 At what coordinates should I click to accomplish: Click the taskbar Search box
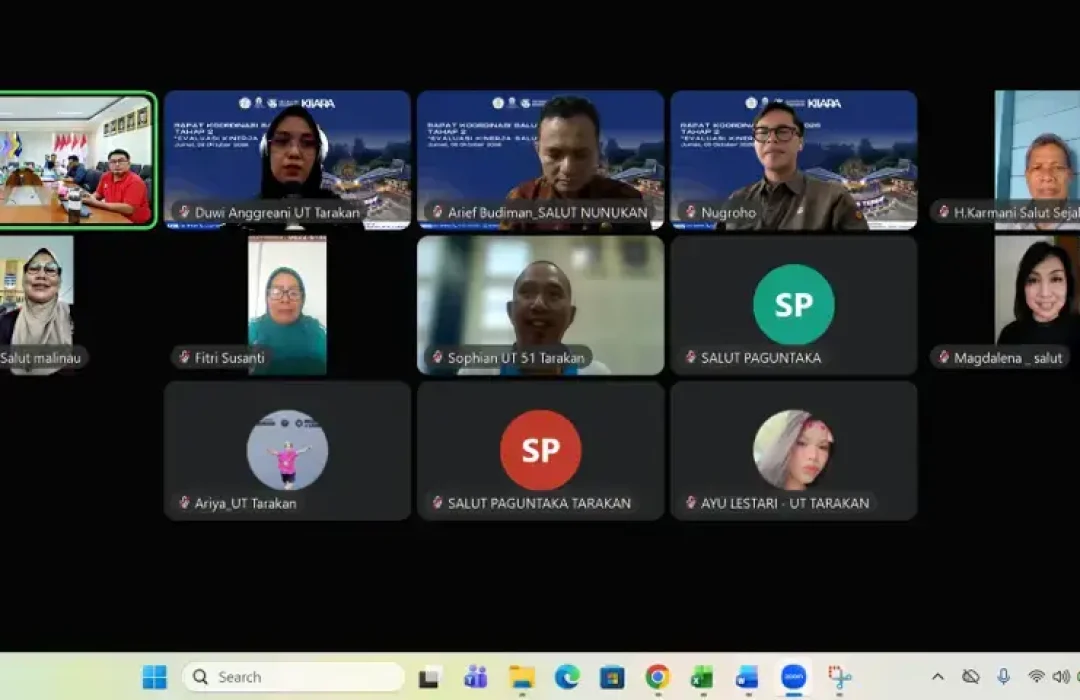(294, 677)
